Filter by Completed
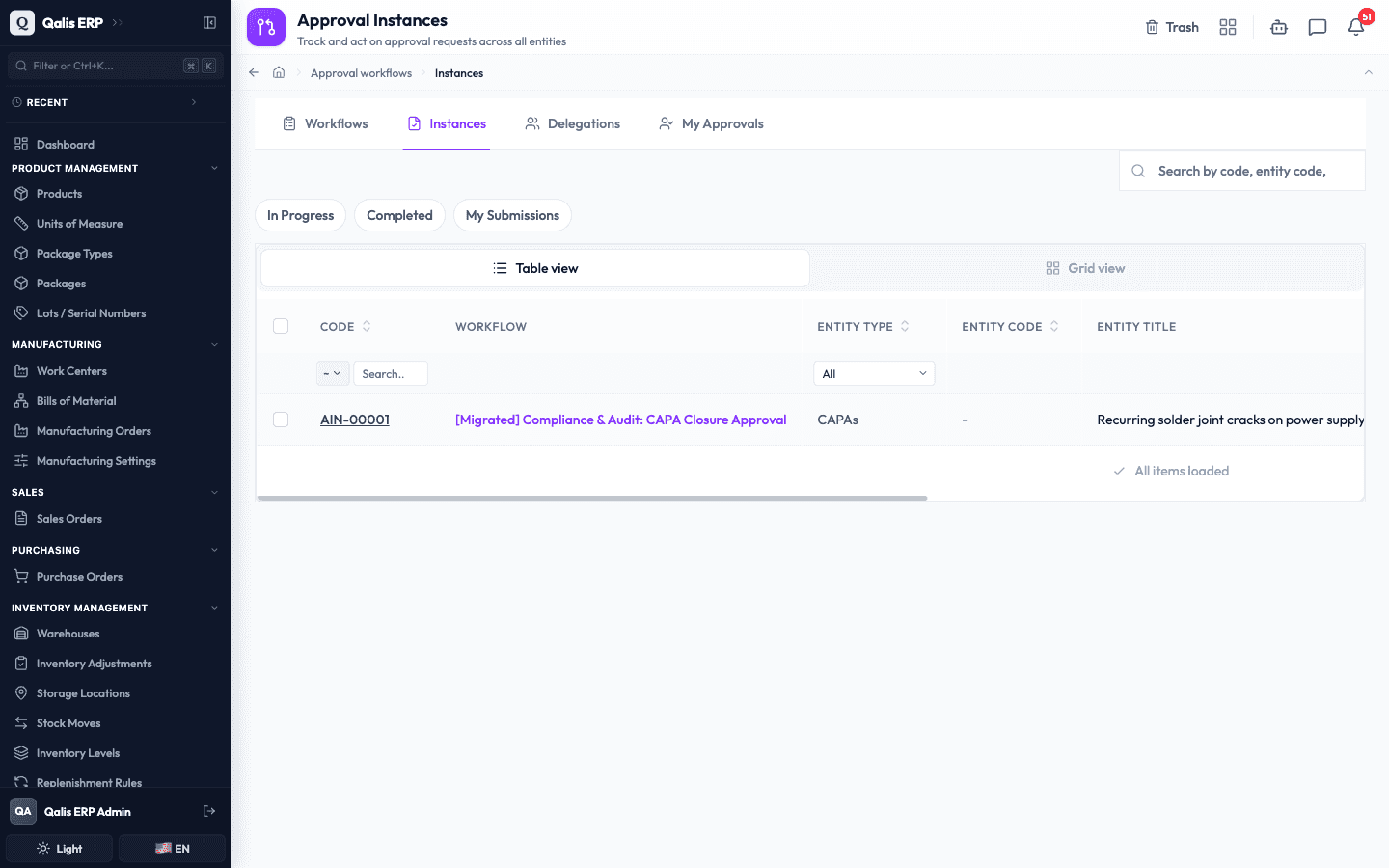The height and width of the screenshot is (868, 1389). [x=399, y=215]
